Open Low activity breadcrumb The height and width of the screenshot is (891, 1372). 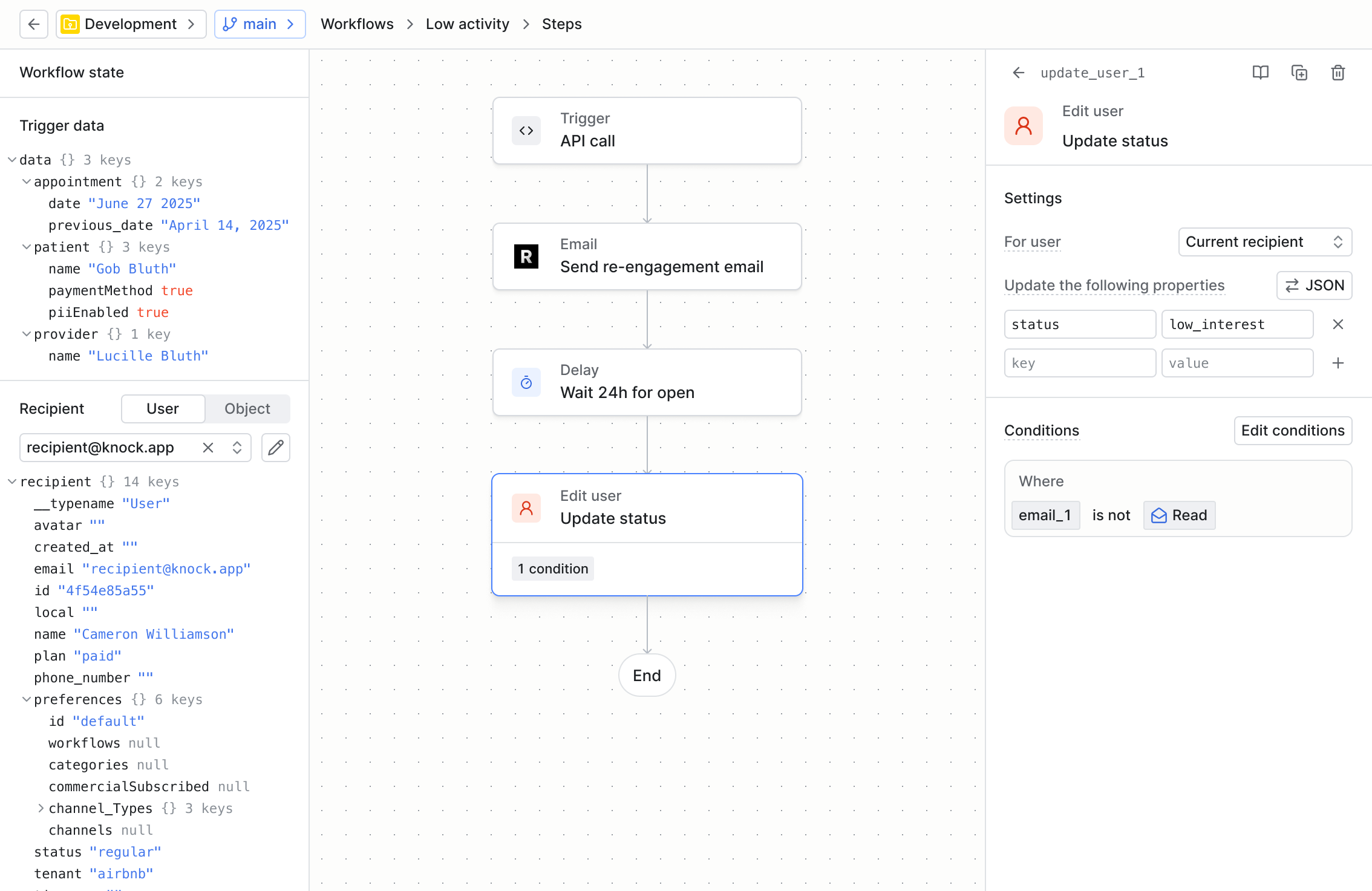(x=467, y=24)
